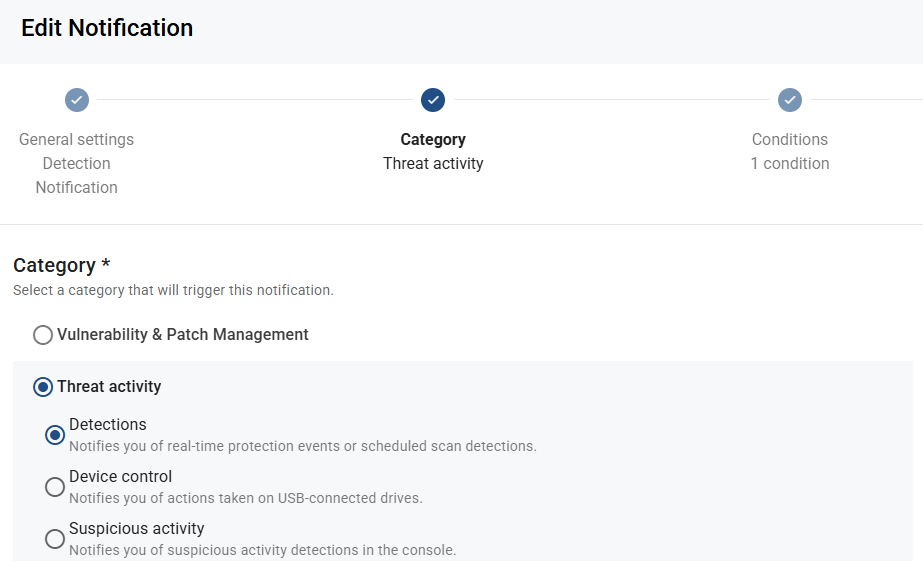The width and height of the screenshot is (923, 567).
Task: Choose the Suspicious activity radio option
Action: tap(55, 539)
